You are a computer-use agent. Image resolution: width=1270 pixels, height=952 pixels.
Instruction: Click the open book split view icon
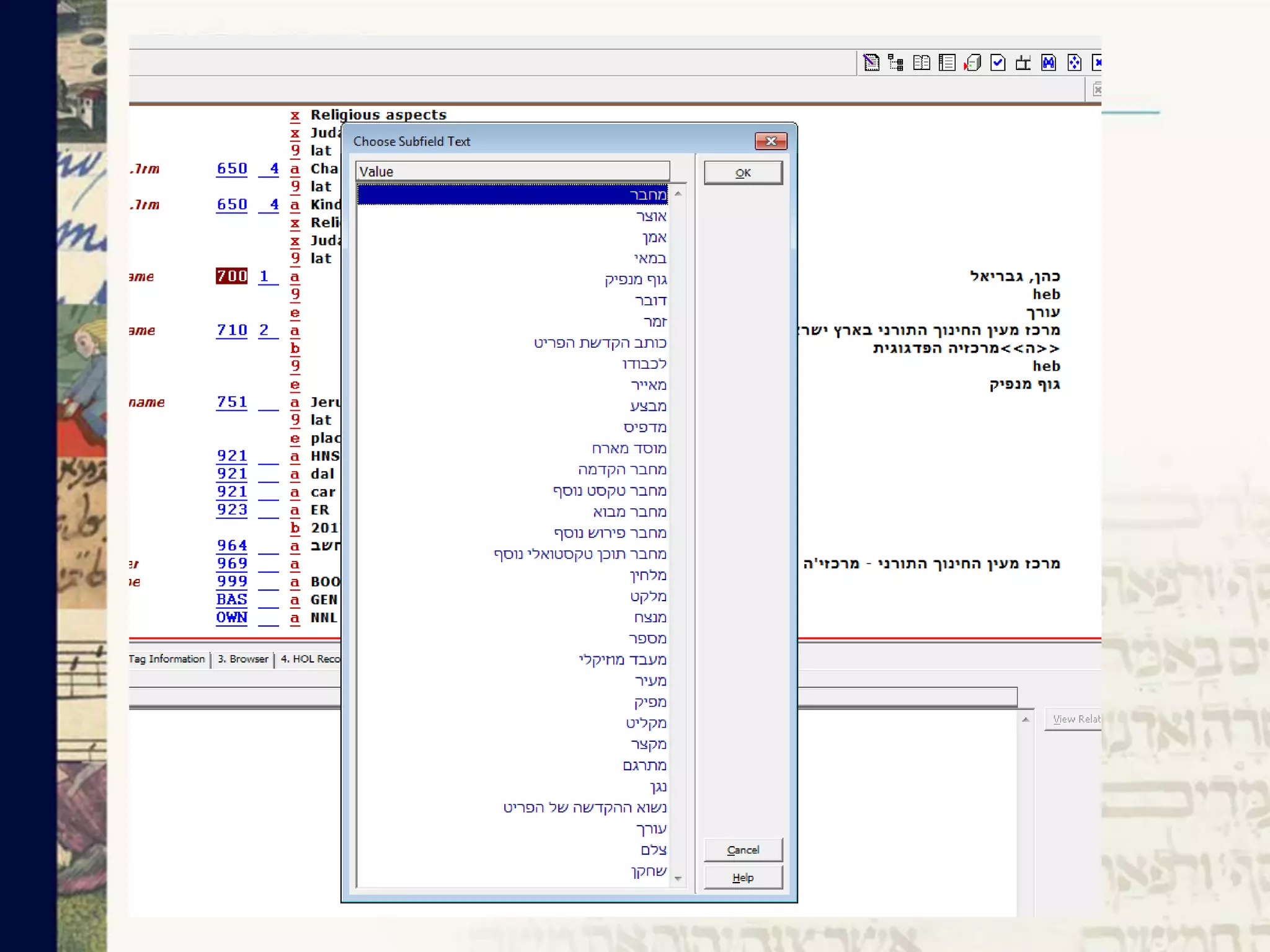click(921, 63)
